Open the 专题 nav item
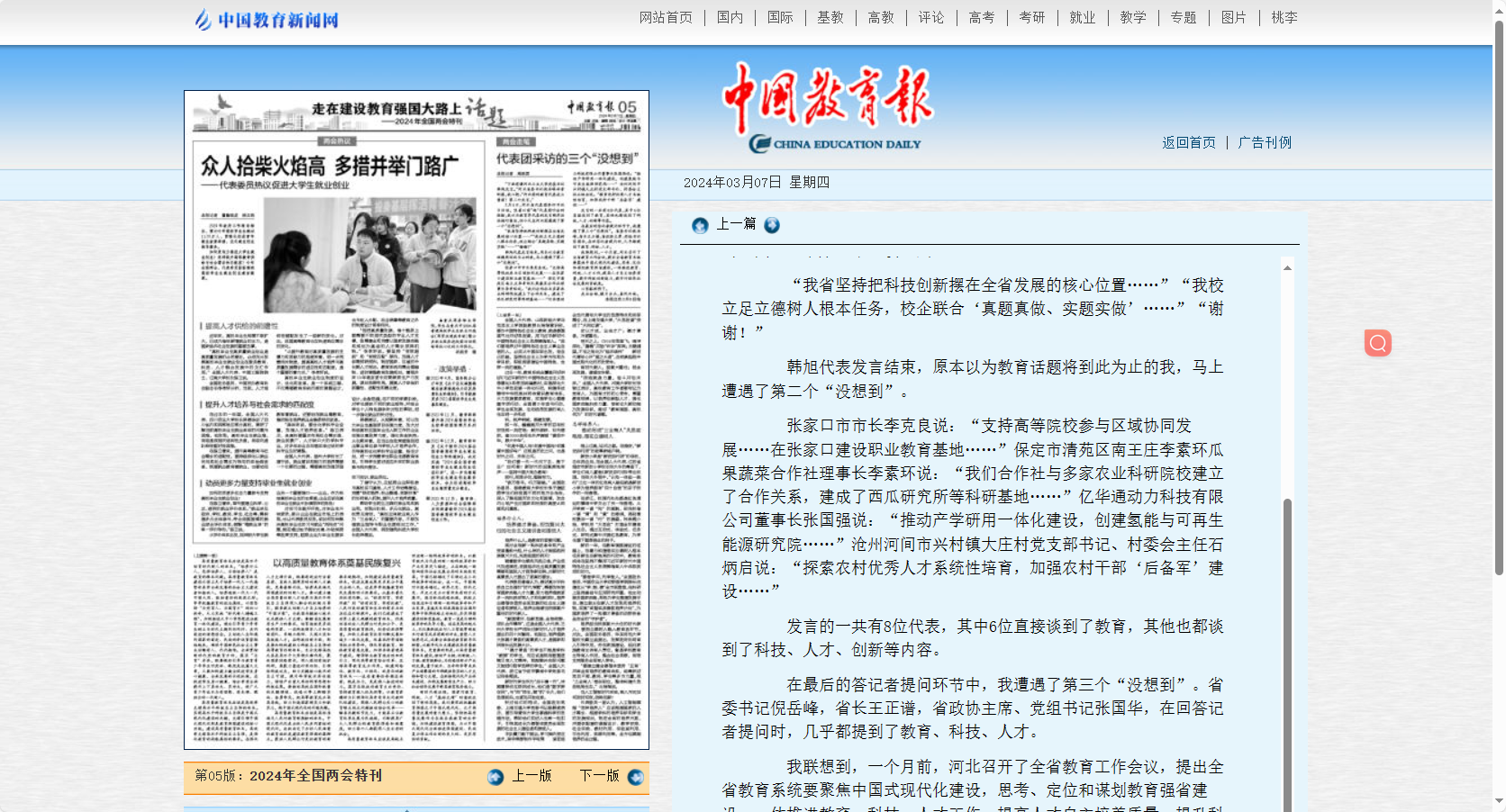The image size is (1506, 812). 1184,17
